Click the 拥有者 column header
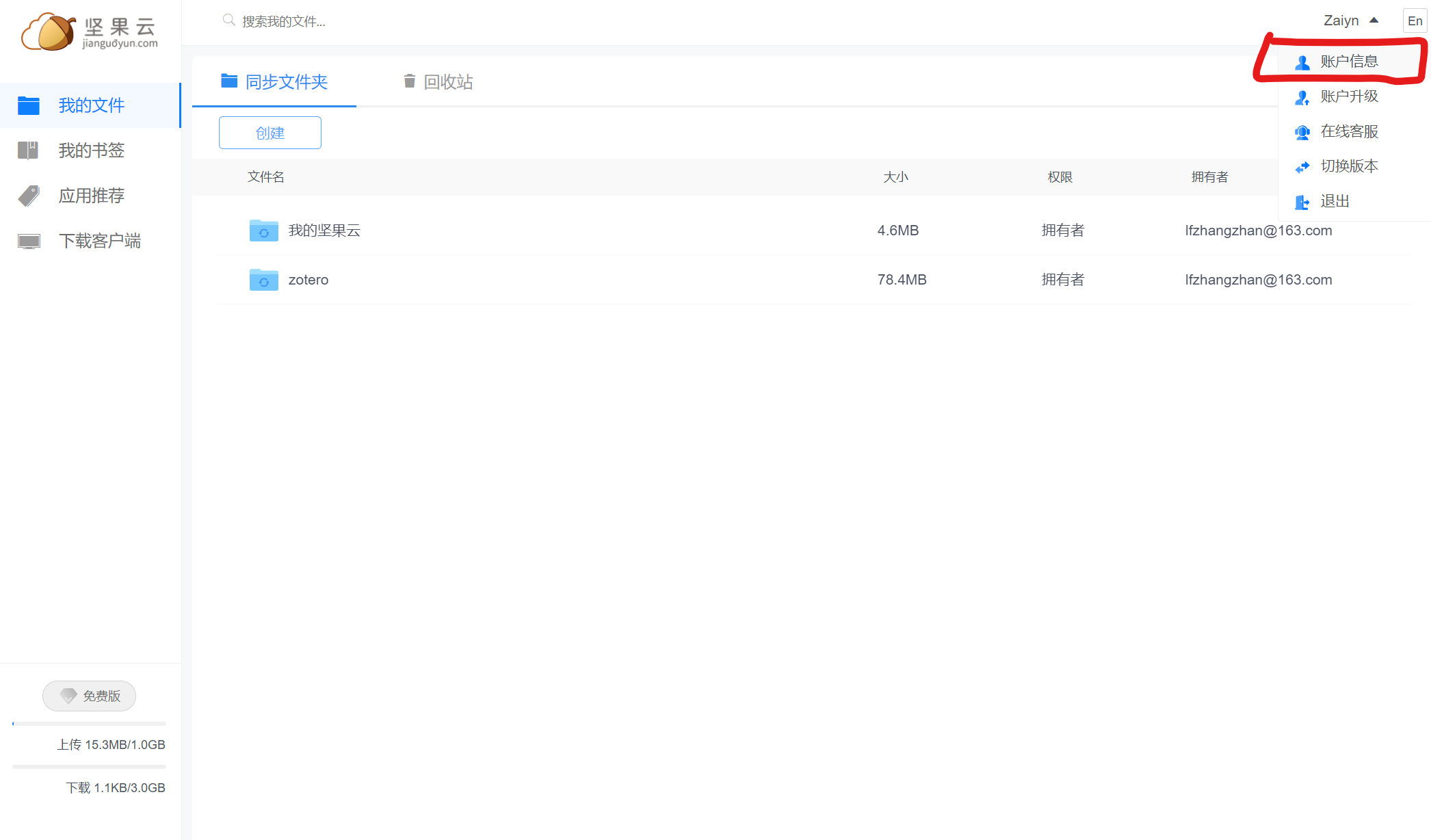The width and height of the screenshot is (1431, 840). pos(1209,177)
